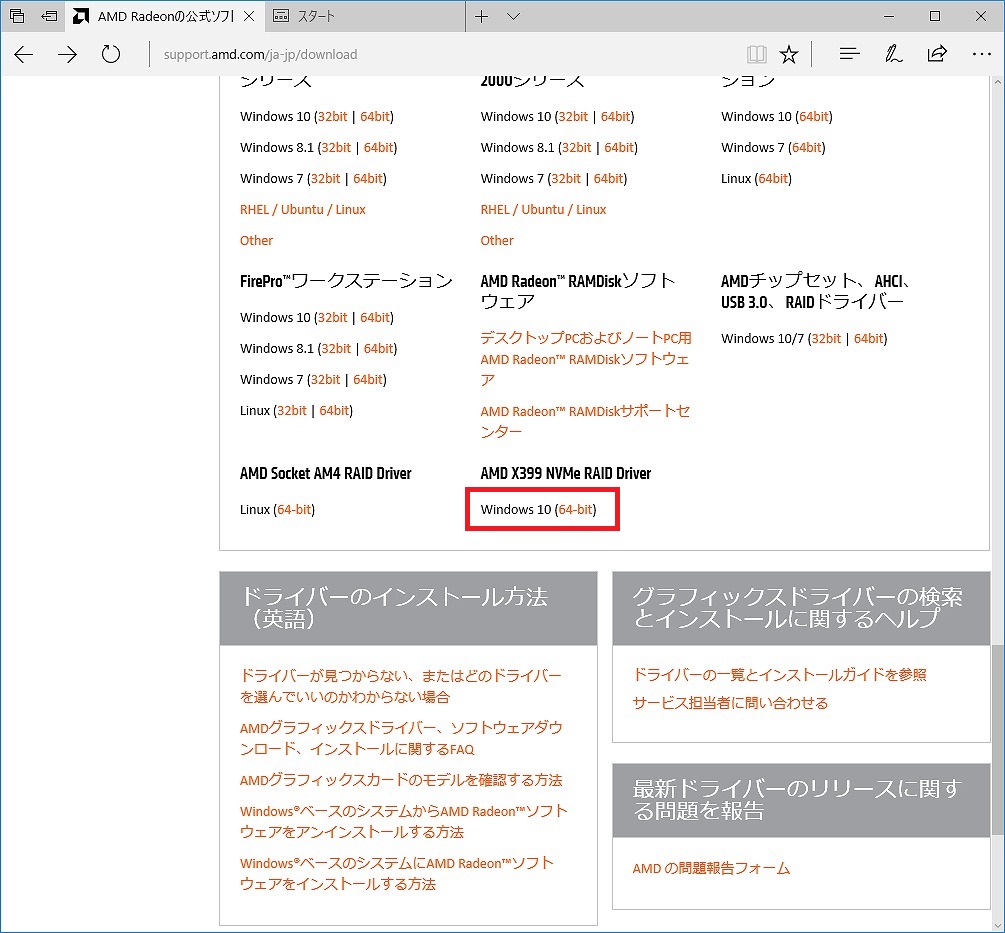Open AMDグラフィックスドライバー FAQ link
Viewport: 1005px width, 933px height.
click(x=401, y=738)
